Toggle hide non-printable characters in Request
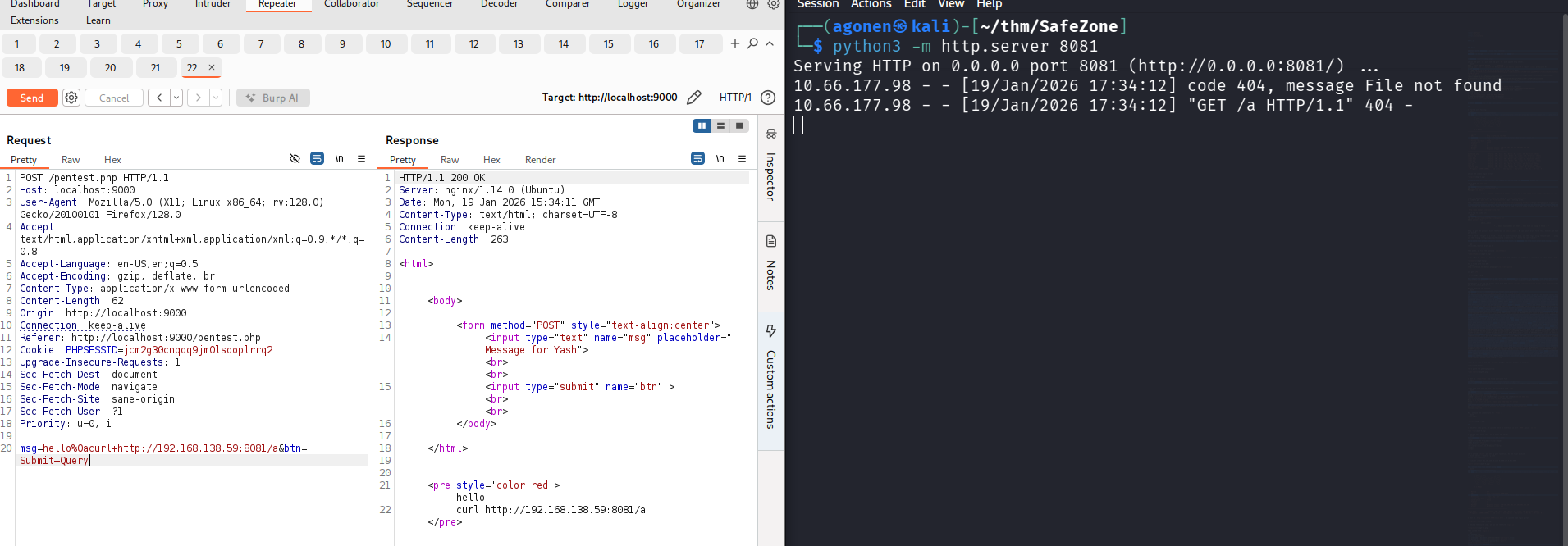1568x546 pixels. pyautogui.click(x=295, y=158)
